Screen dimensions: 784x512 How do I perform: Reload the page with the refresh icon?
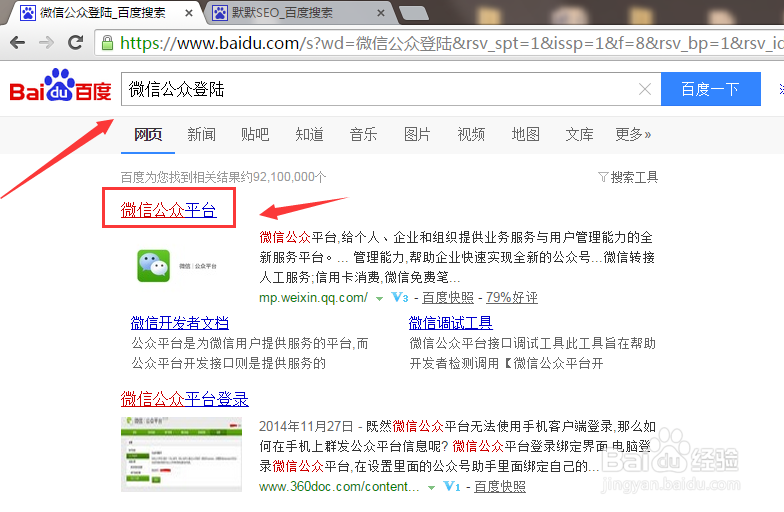[76, 42]
